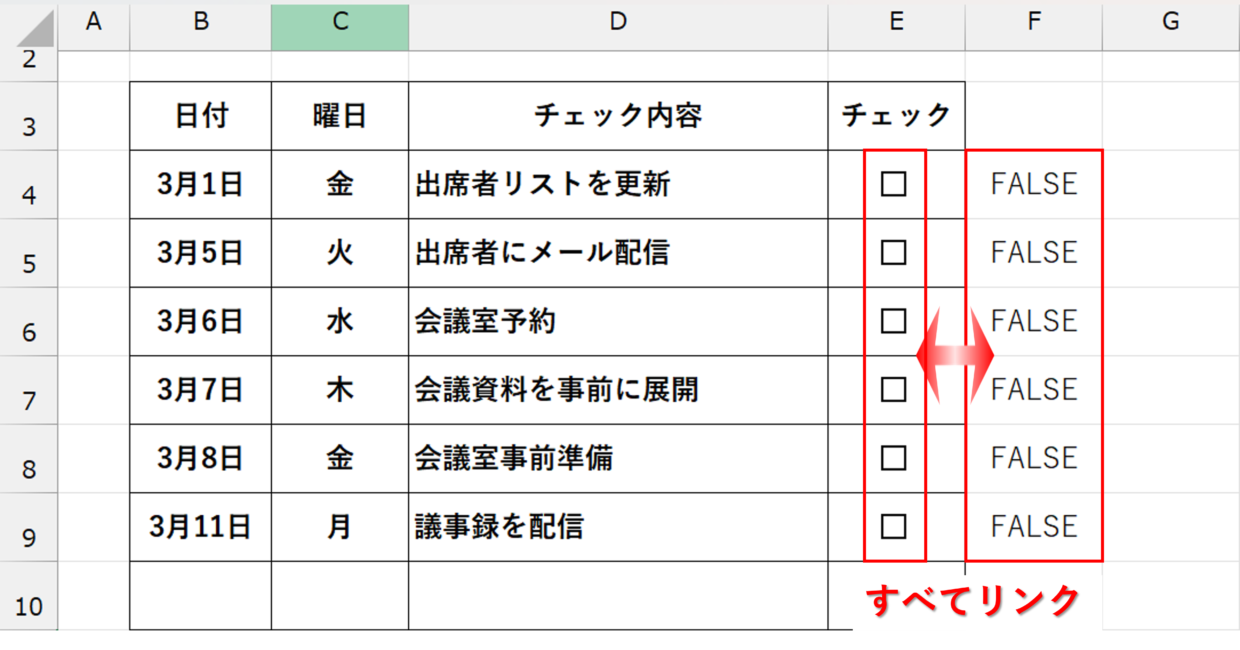
Task: Toggle the 会議室予約 checkbox
Action: click(x=893, y=321)
